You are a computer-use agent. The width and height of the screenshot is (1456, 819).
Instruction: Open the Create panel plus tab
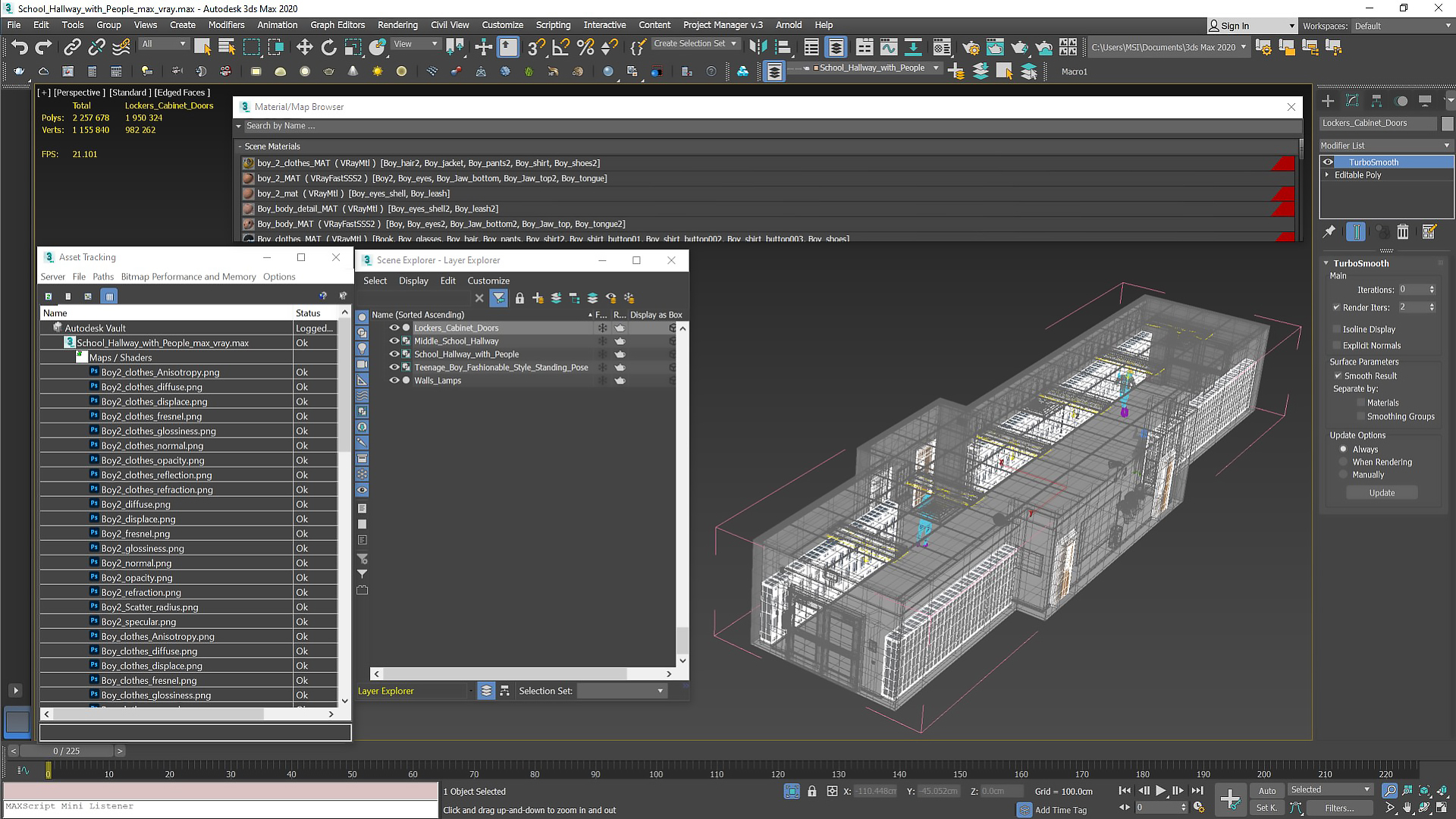(1328, 101)
